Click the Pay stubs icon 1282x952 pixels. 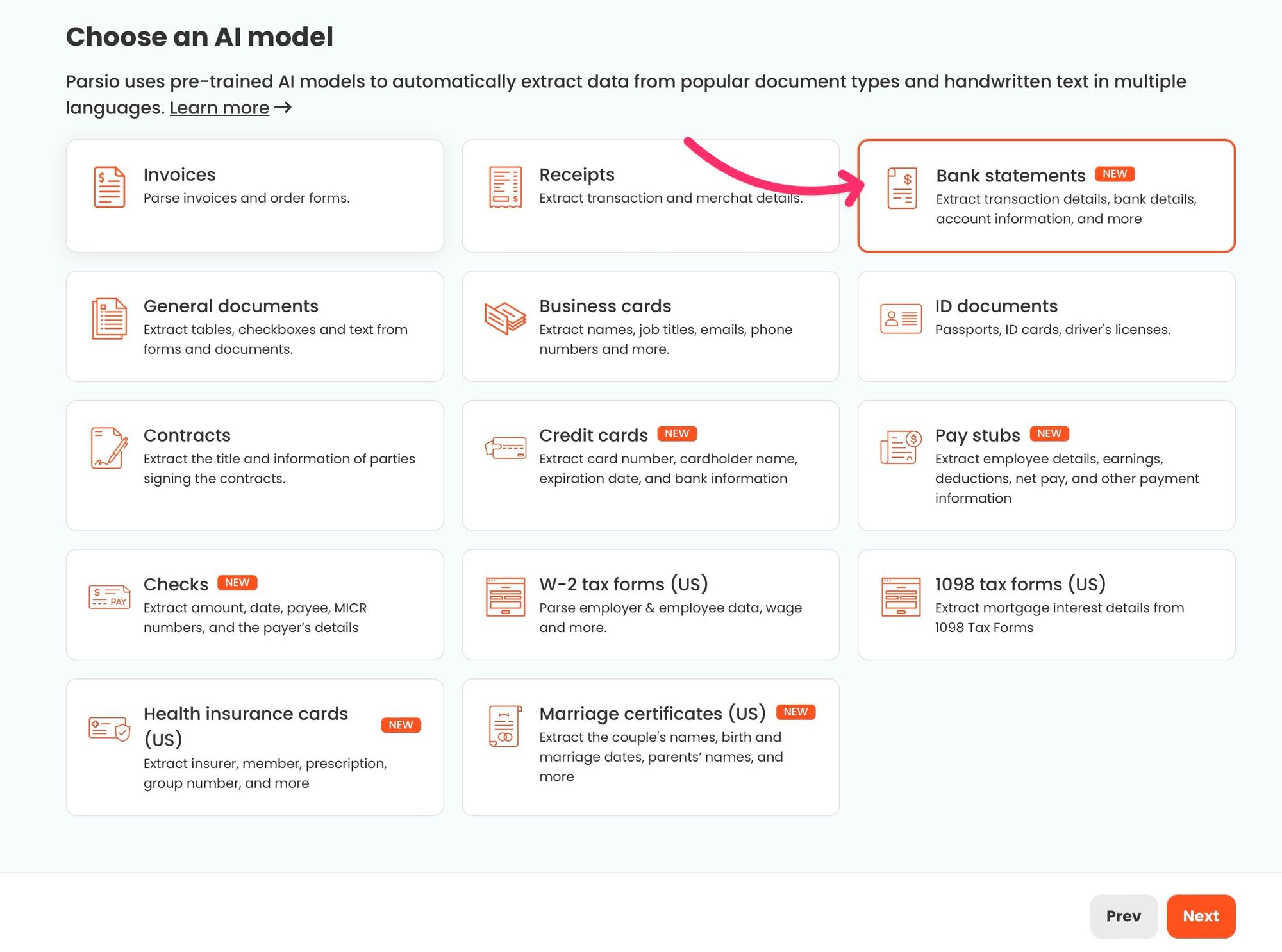click(x=901, y=447)
